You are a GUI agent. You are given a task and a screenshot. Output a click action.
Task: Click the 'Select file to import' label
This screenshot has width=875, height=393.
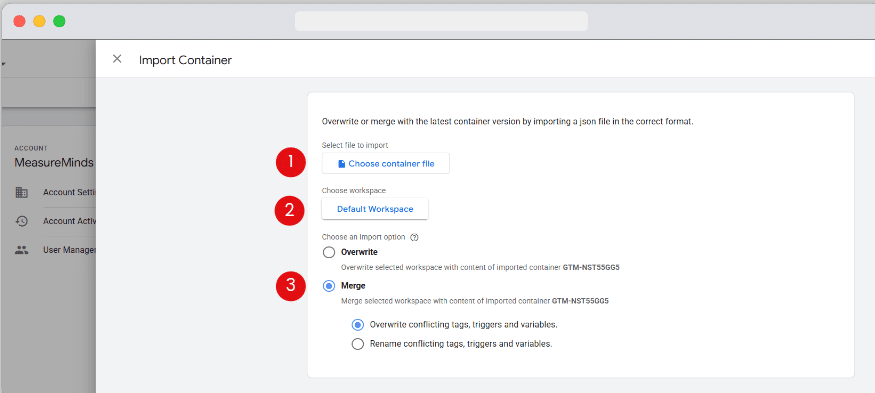[355, 145]
